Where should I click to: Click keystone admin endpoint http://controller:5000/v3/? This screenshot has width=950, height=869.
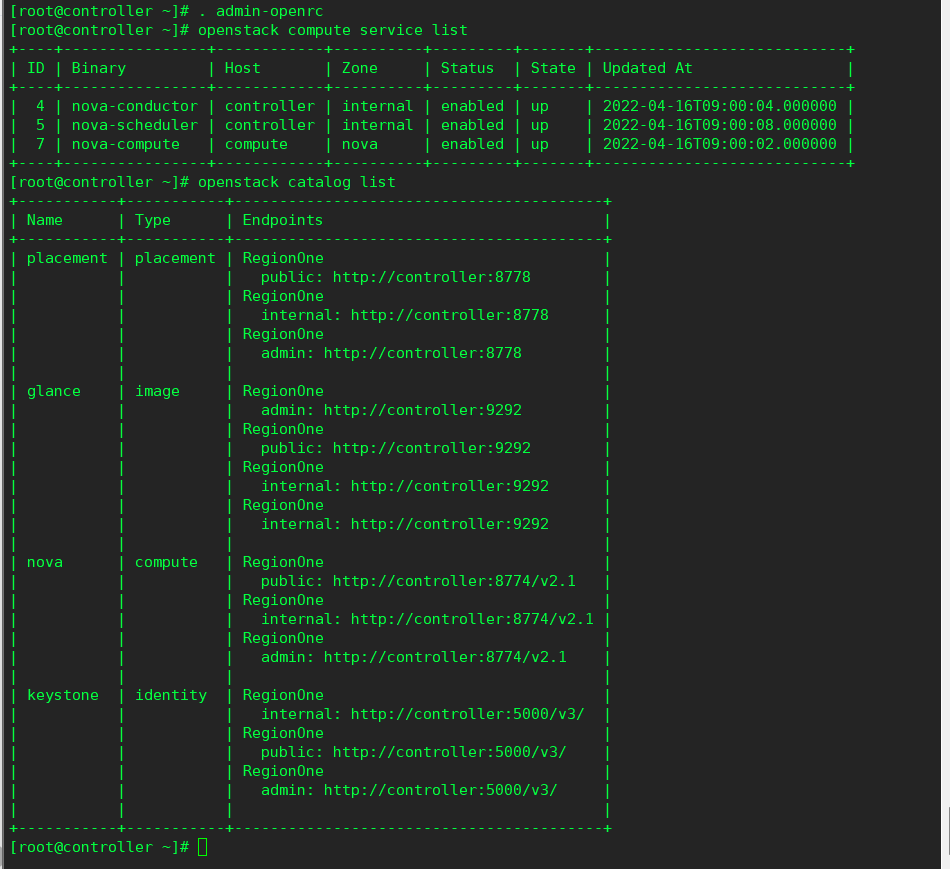tap(440, 790)
